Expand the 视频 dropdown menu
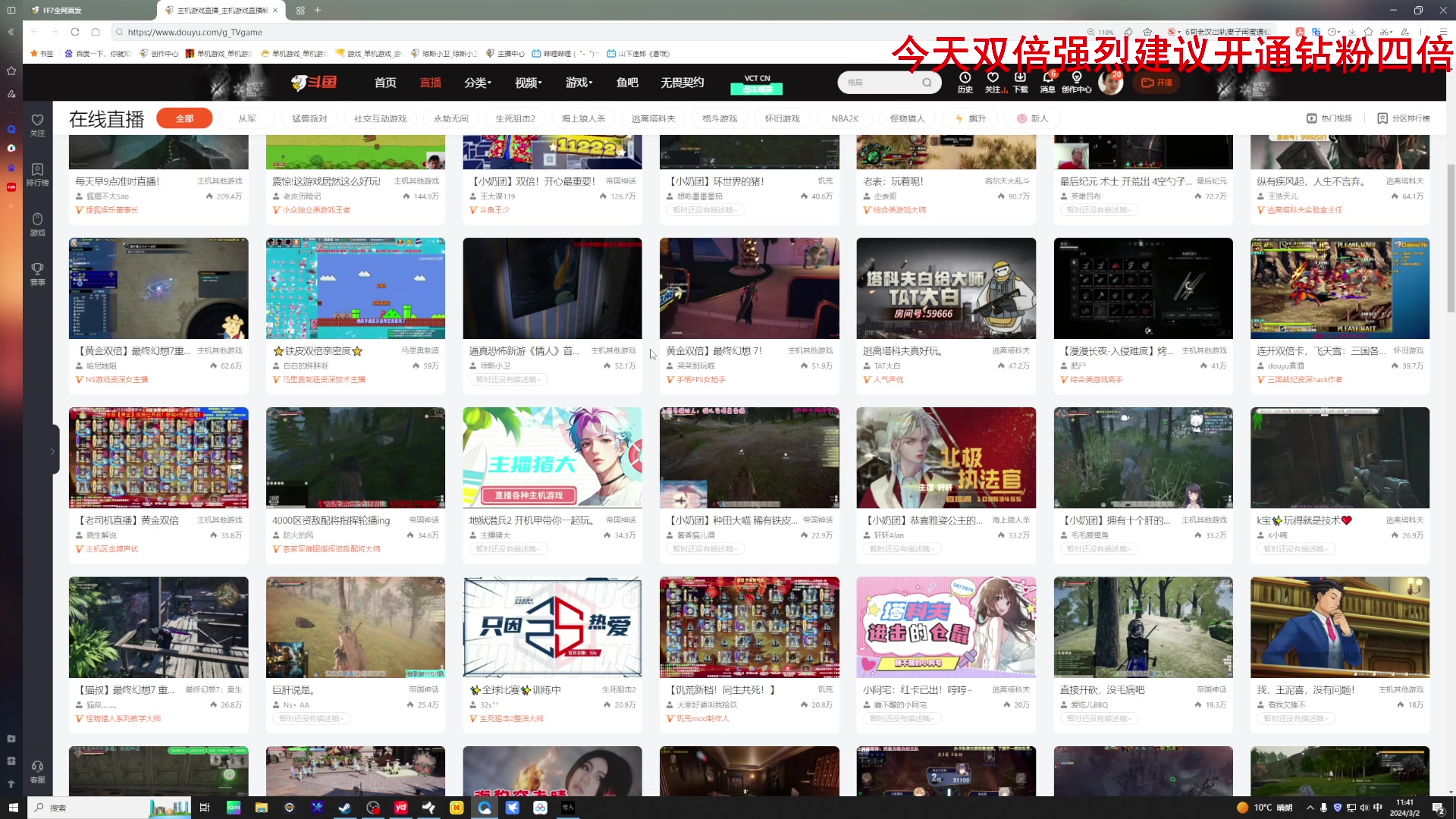The height and width of the screenshot is (819, 1456). [x=529, y=83]
